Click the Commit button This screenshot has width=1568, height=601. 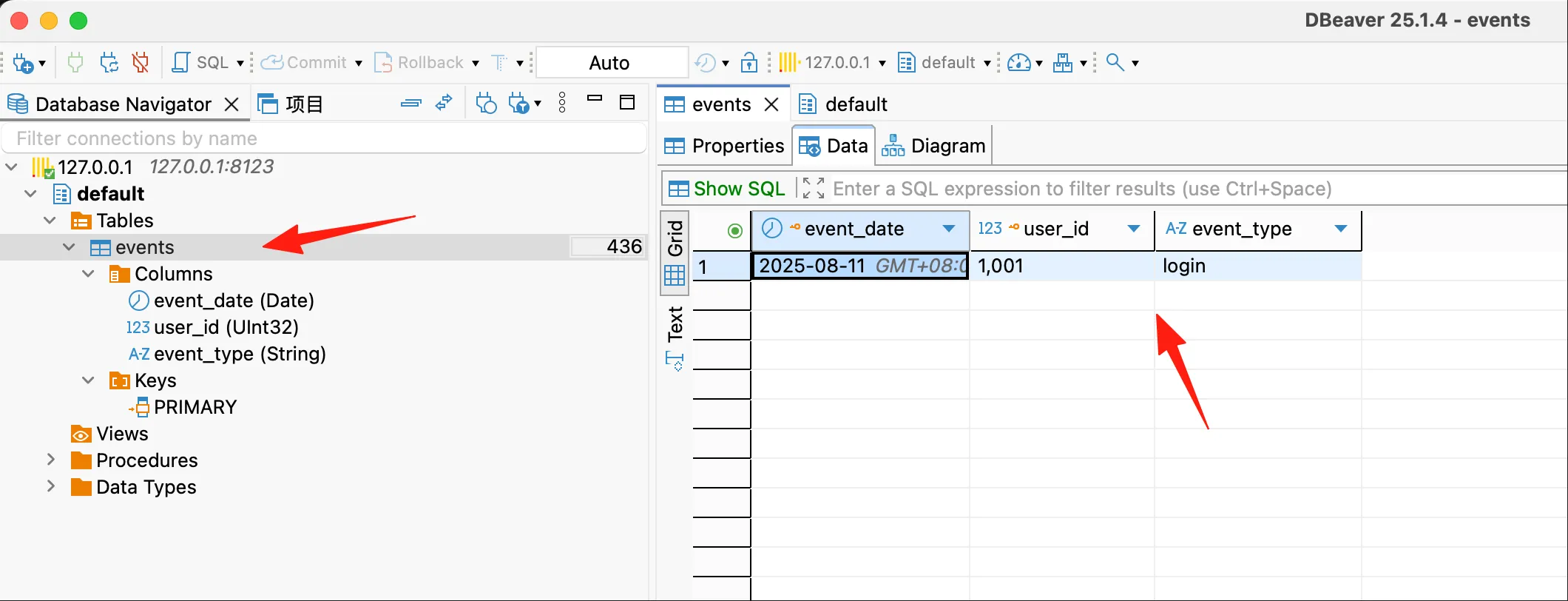pyautogui.click(x=305, y=63)
